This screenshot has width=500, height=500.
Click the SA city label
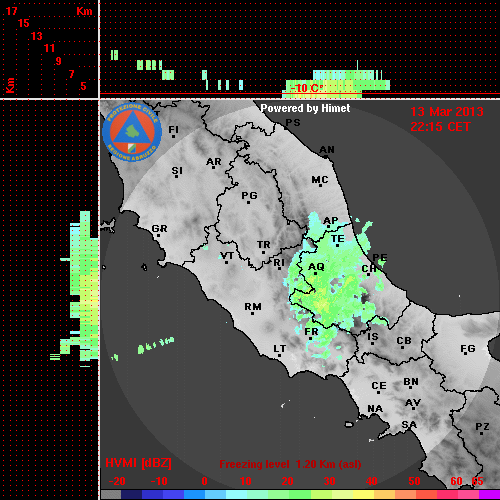[x=409, y=425]
